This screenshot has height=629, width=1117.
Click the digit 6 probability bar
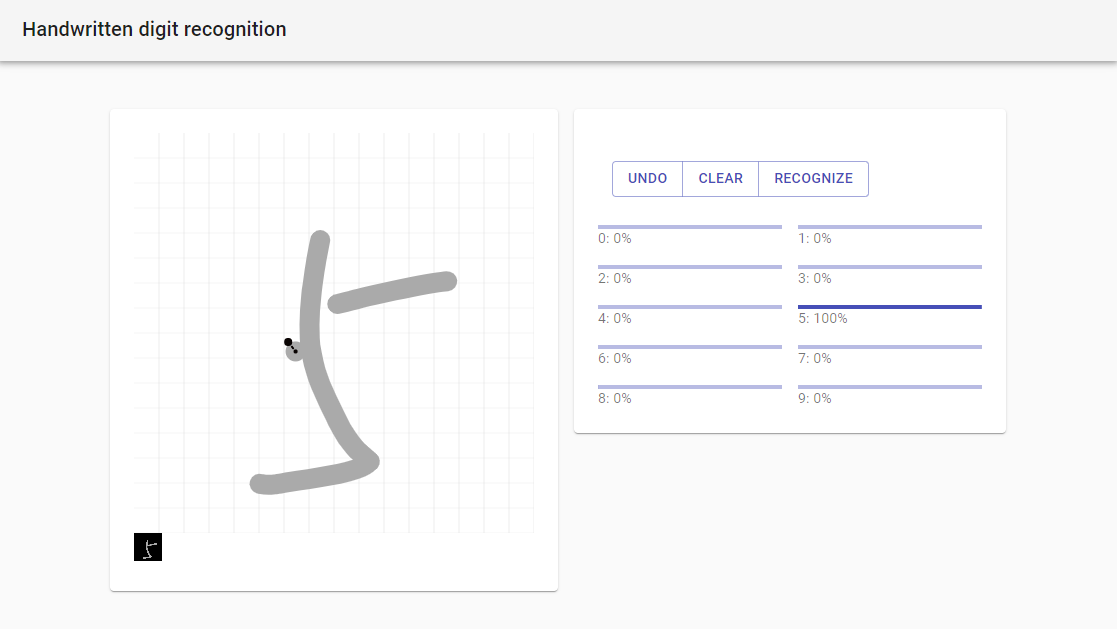click(690, 347)
